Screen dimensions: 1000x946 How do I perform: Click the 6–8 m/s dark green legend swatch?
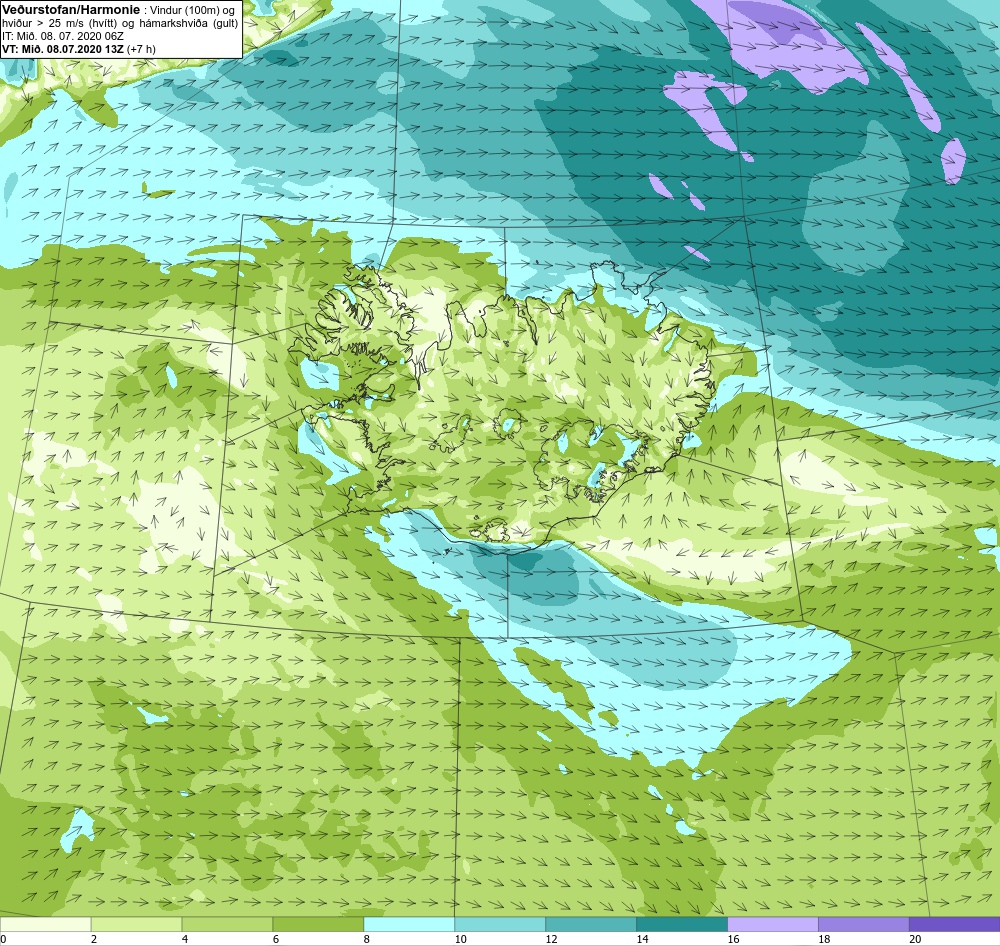tap(318, 924)
